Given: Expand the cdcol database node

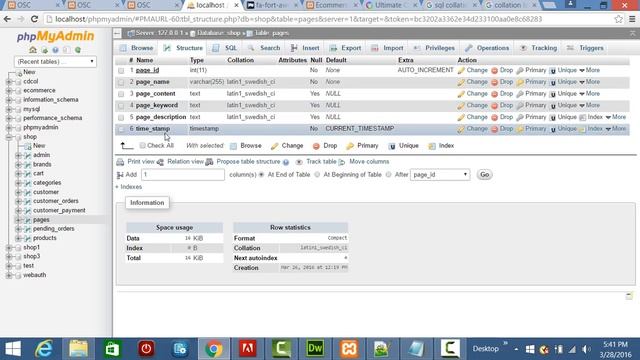Looking at the screenshot, I should pyautogui.click(x=9, y=82).
